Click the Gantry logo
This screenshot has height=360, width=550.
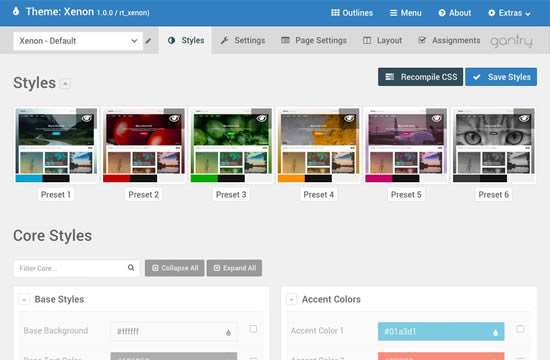pos(511,41)
